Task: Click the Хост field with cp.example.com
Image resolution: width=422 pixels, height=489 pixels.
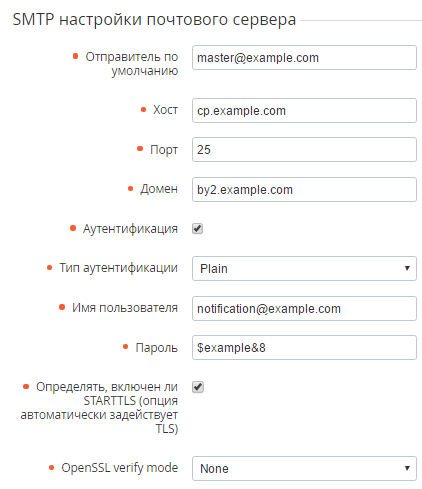Action: (x=304, y=110)
